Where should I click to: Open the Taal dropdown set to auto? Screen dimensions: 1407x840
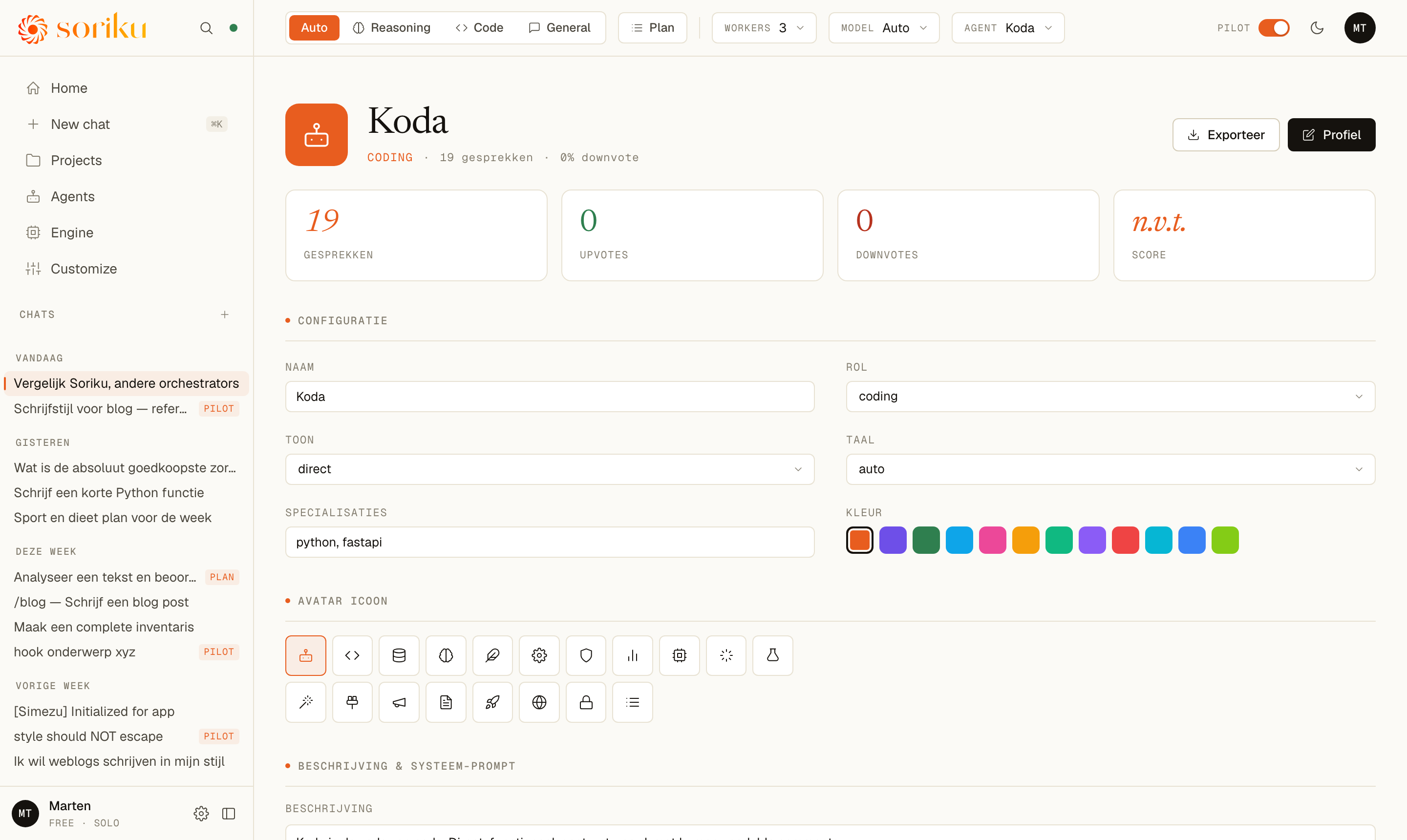pyautogui.click(x=1110, y=469)
